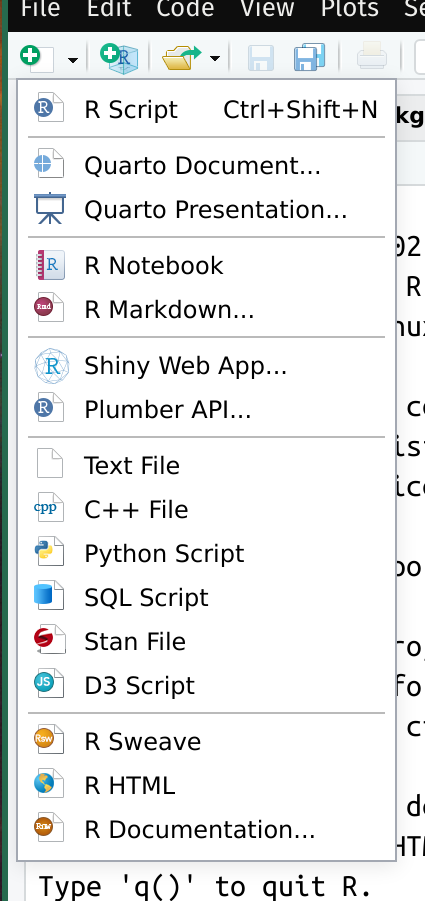Click the R Notebook icon
This screenshot has width=425, height=901.
(x=51, y=265)
